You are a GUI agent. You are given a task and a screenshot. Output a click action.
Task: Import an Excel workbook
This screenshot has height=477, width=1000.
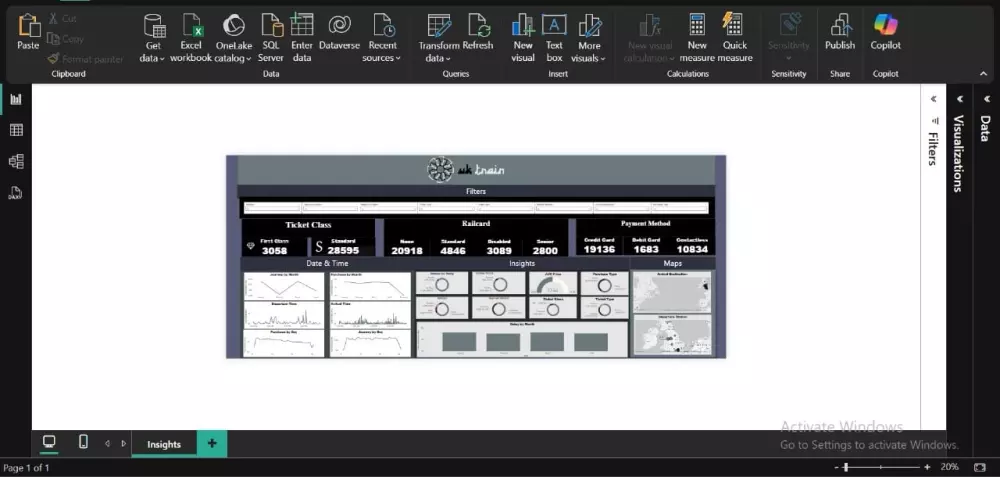tap(191, 38)
